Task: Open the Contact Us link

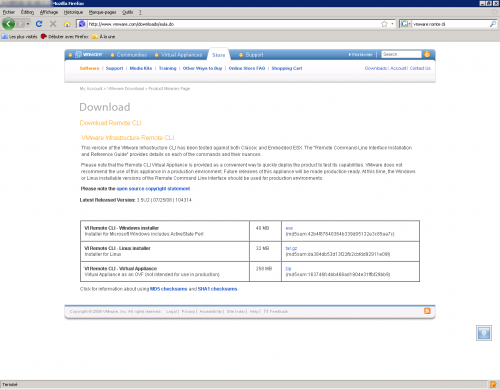Action: pyautogui.click(x=420, y=68)
